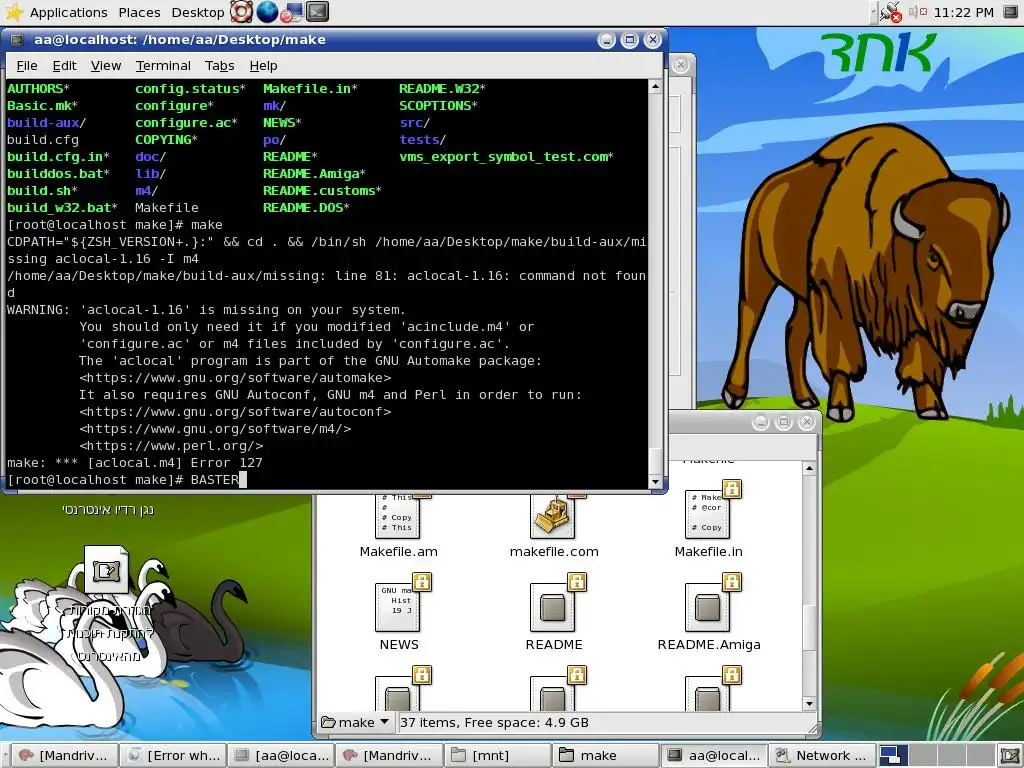The width and height of the screenshot is (1024, 768).
Task: Open the terminal File menu
Action: click(x=27, y=65)
